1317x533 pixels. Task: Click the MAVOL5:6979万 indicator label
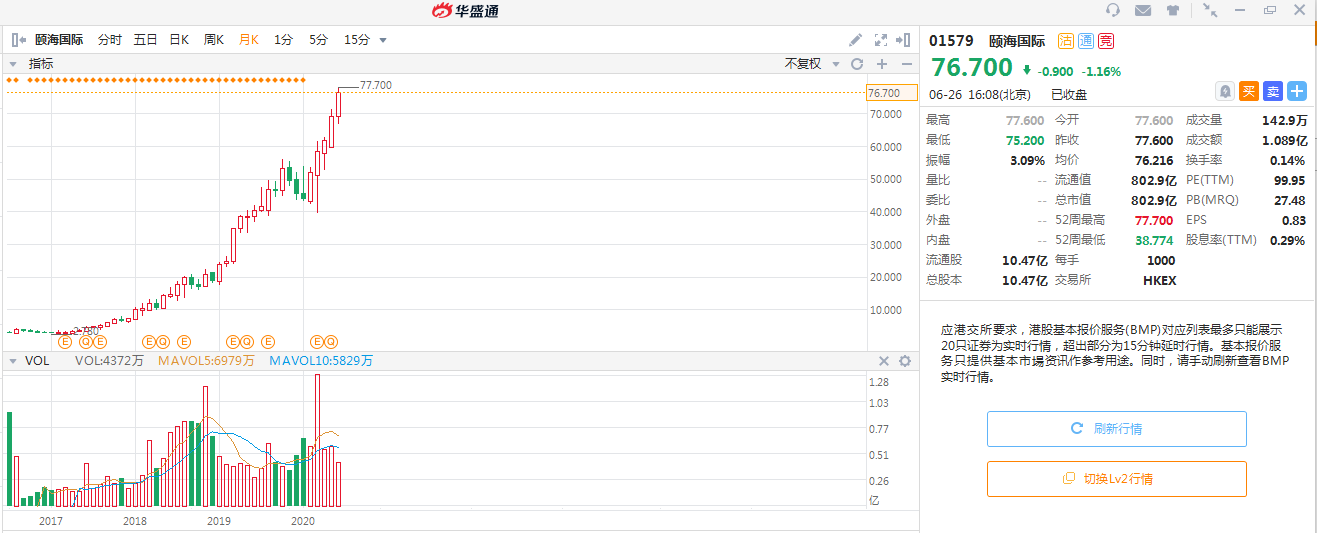point(207,361)
